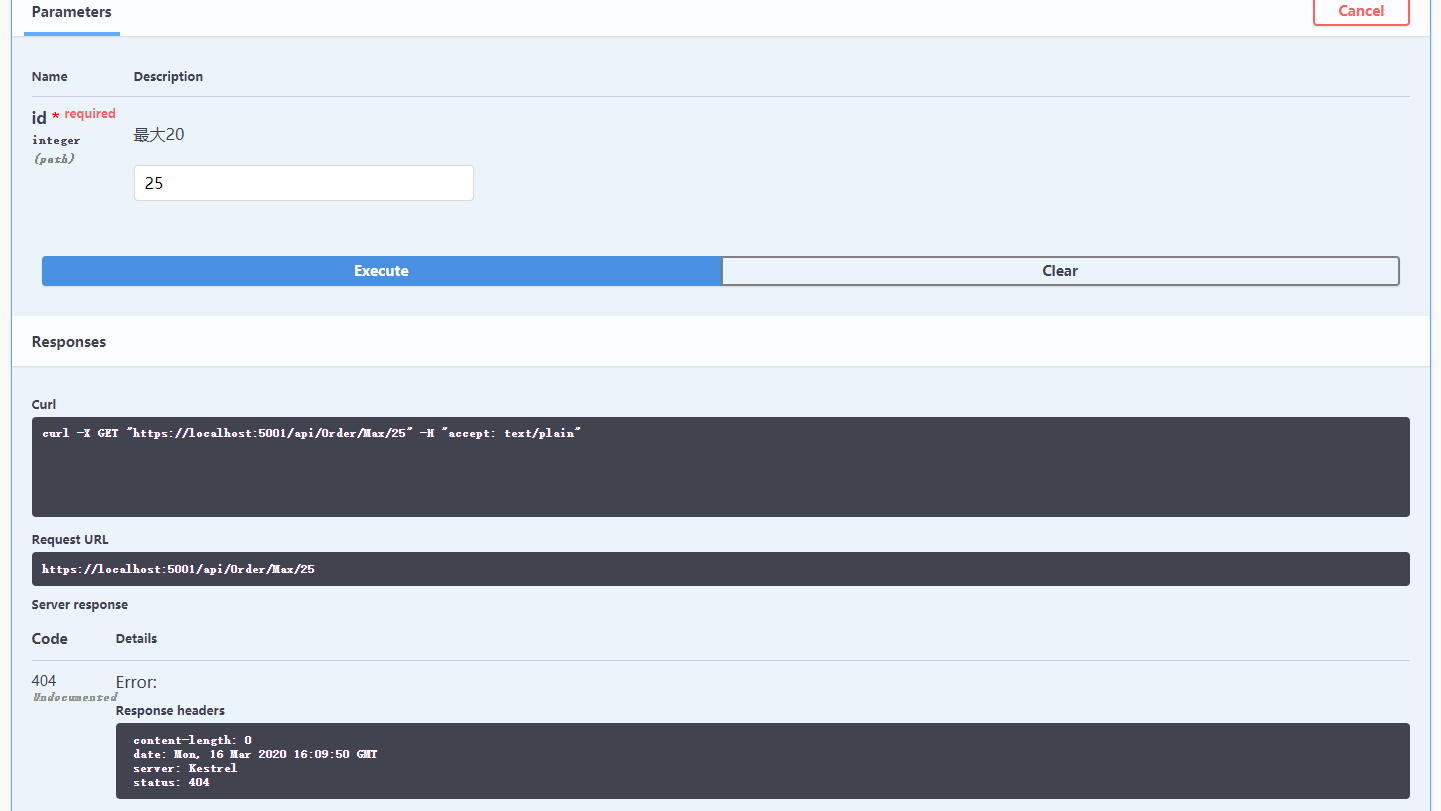The image size is (1441, 811).
Task: Click the 'Description' column header
Action: [x=168, y=77]
